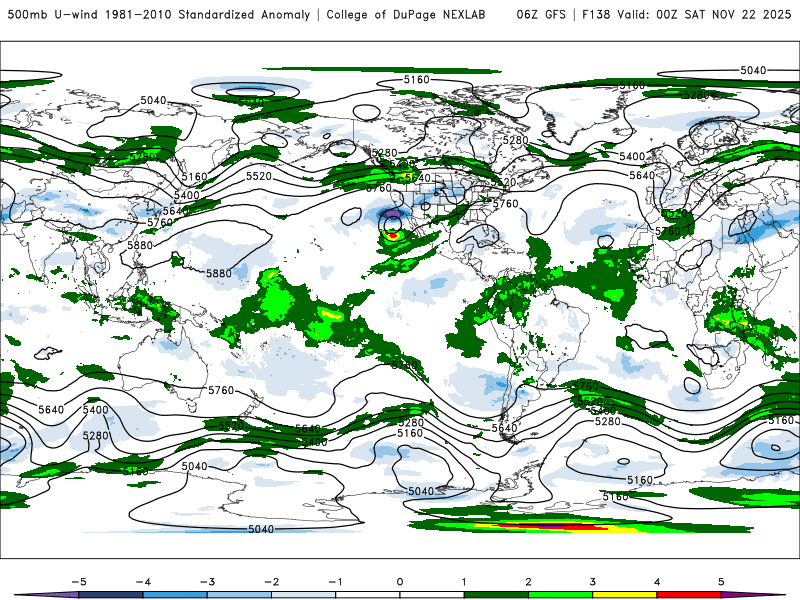The image size is (800, 600).
Task: Click the '06Z GFS' model run label
Action: click(x=541, y=14)
